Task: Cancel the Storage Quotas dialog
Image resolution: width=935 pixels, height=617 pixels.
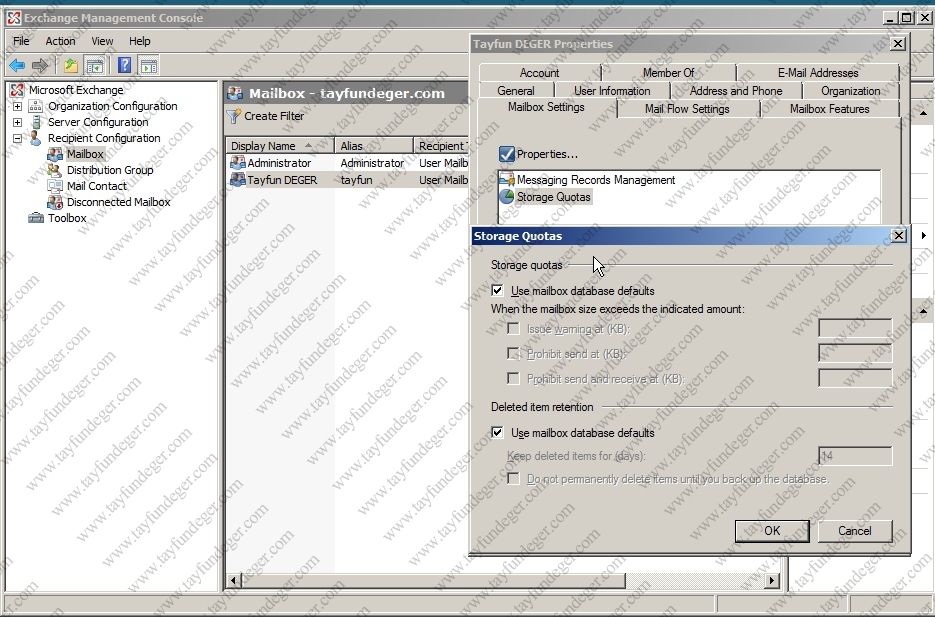Action: pos(854,531)
